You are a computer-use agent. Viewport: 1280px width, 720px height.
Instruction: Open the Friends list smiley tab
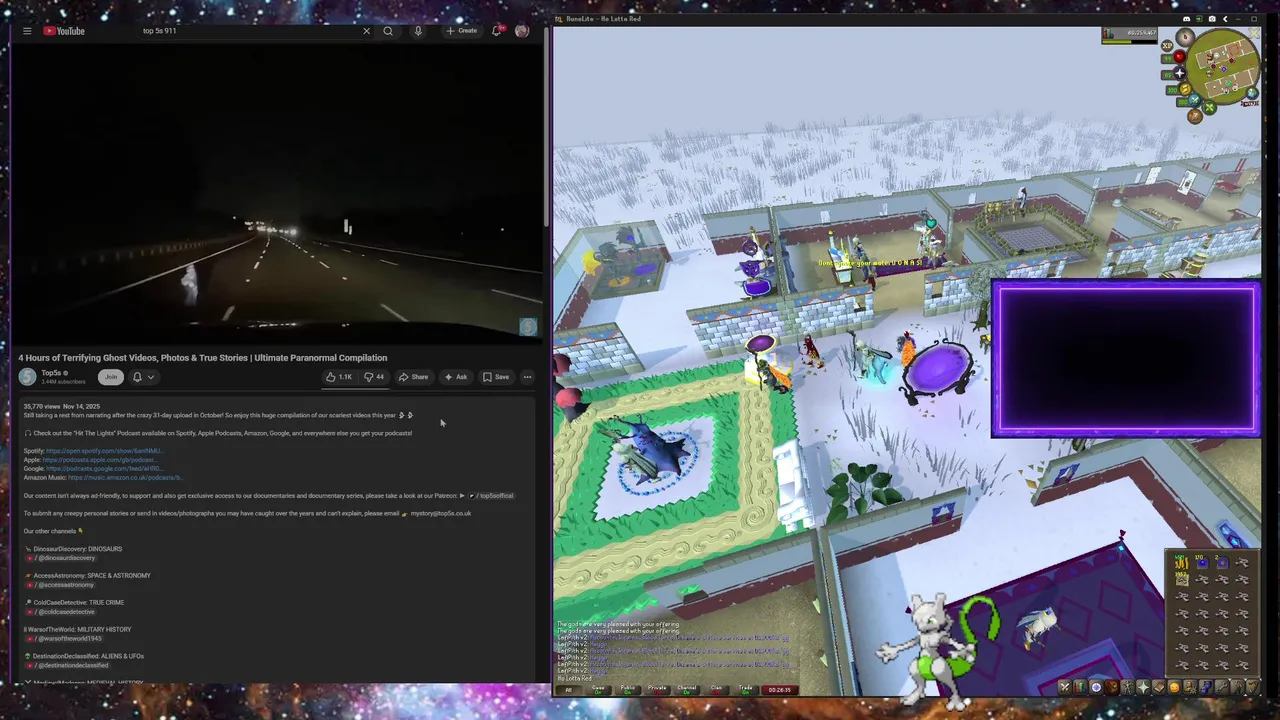[x=1175, y=687]
